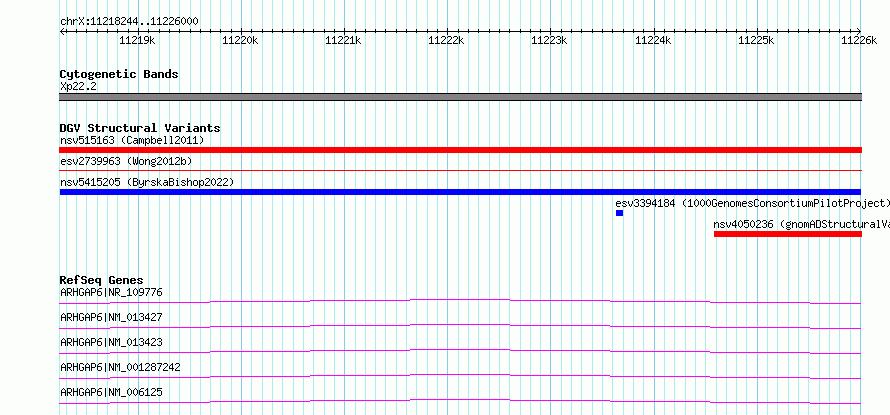Click the magenta NM_001287242 transcript line
Viewport: 890px width, 415px height.
click(x=460, y=376)
